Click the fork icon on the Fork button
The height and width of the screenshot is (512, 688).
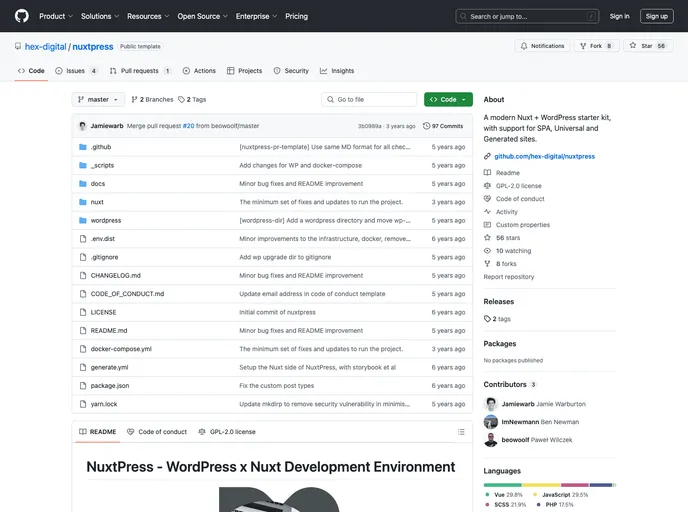pyautogui.click(x=583, y=46)
